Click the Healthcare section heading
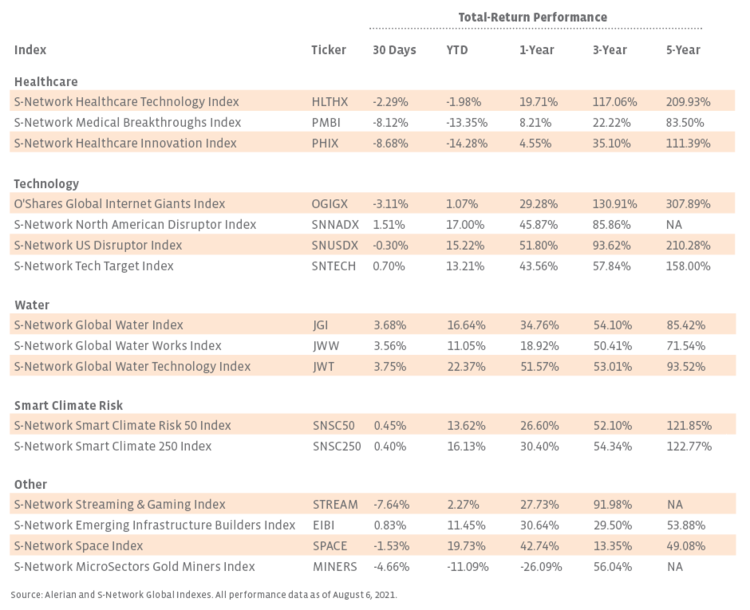This screenshot has width=750, height=610. pos(46,81)
